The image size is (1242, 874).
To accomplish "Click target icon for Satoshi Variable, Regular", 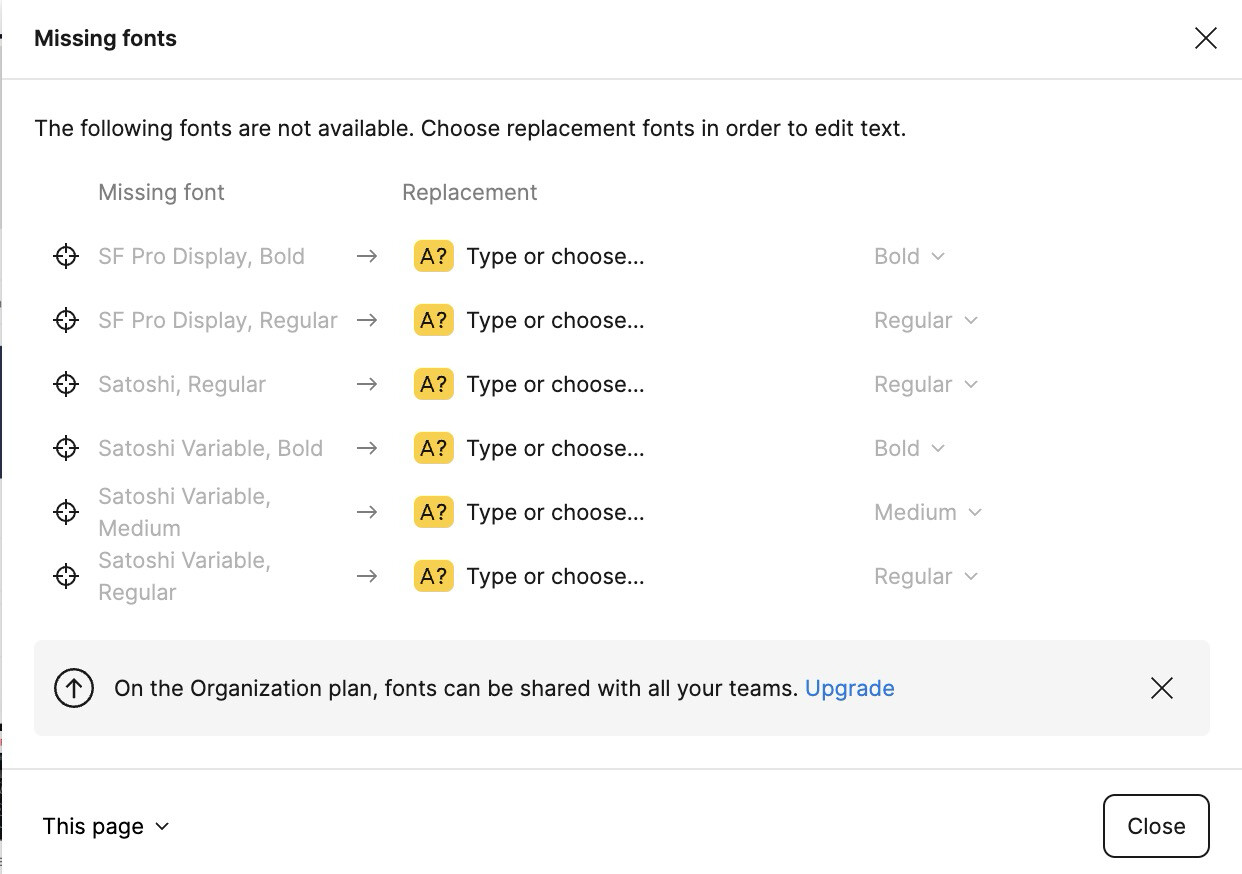I will (x=66, y=576).
